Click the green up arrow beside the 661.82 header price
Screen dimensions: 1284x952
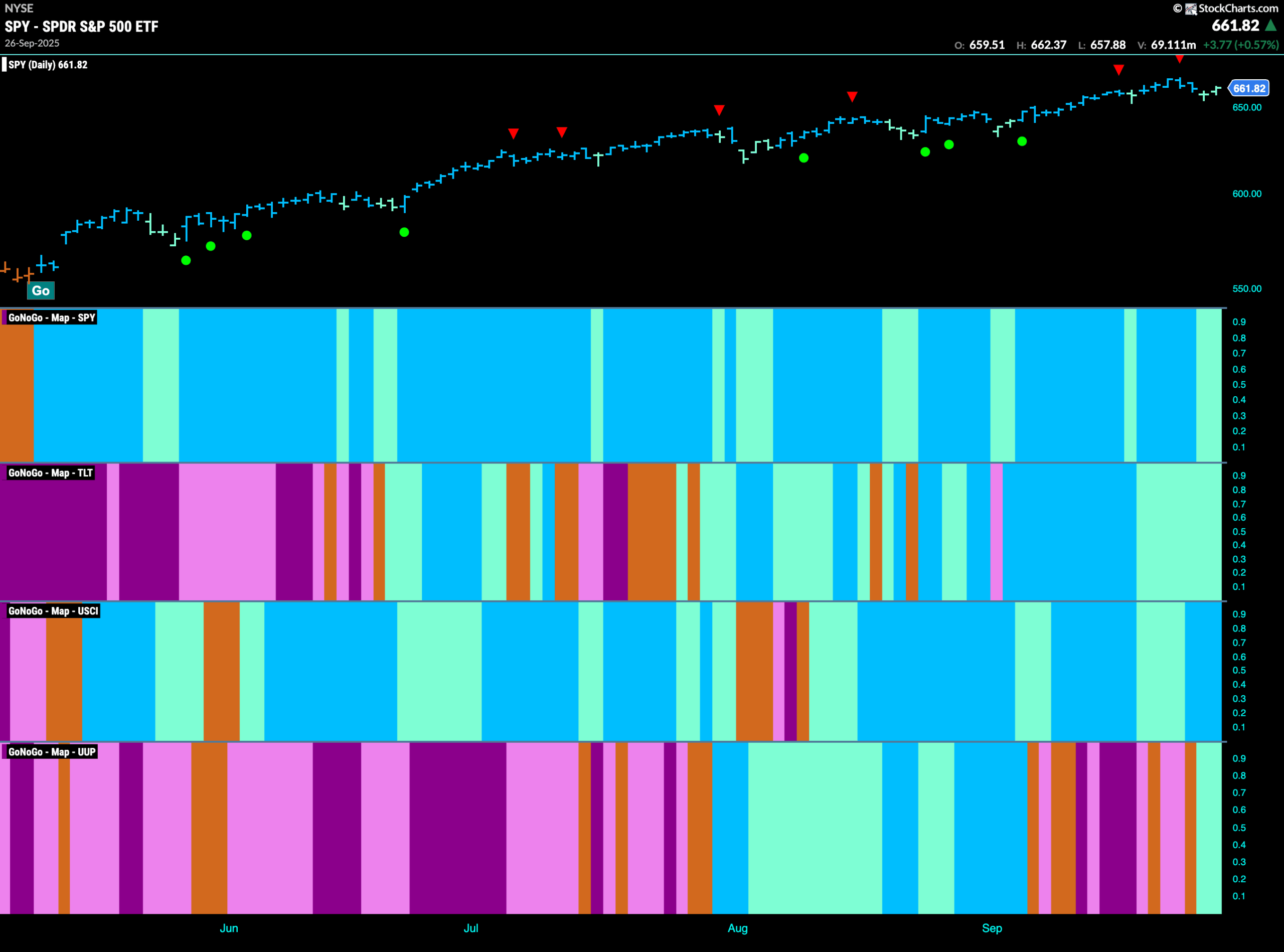[x=1271, y=26]
